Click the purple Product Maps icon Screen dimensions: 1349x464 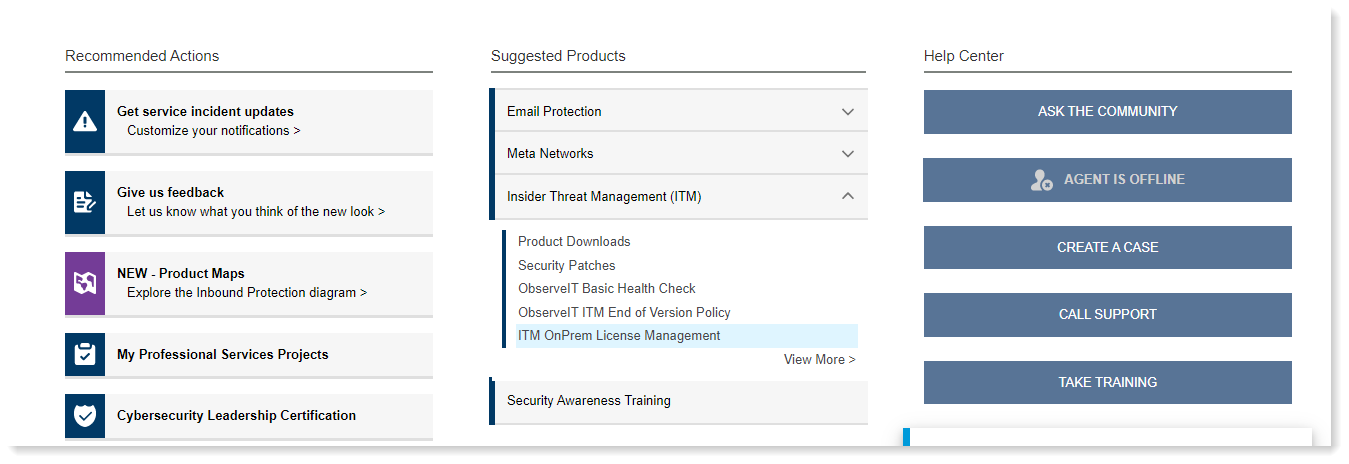(x=85, y=284)
